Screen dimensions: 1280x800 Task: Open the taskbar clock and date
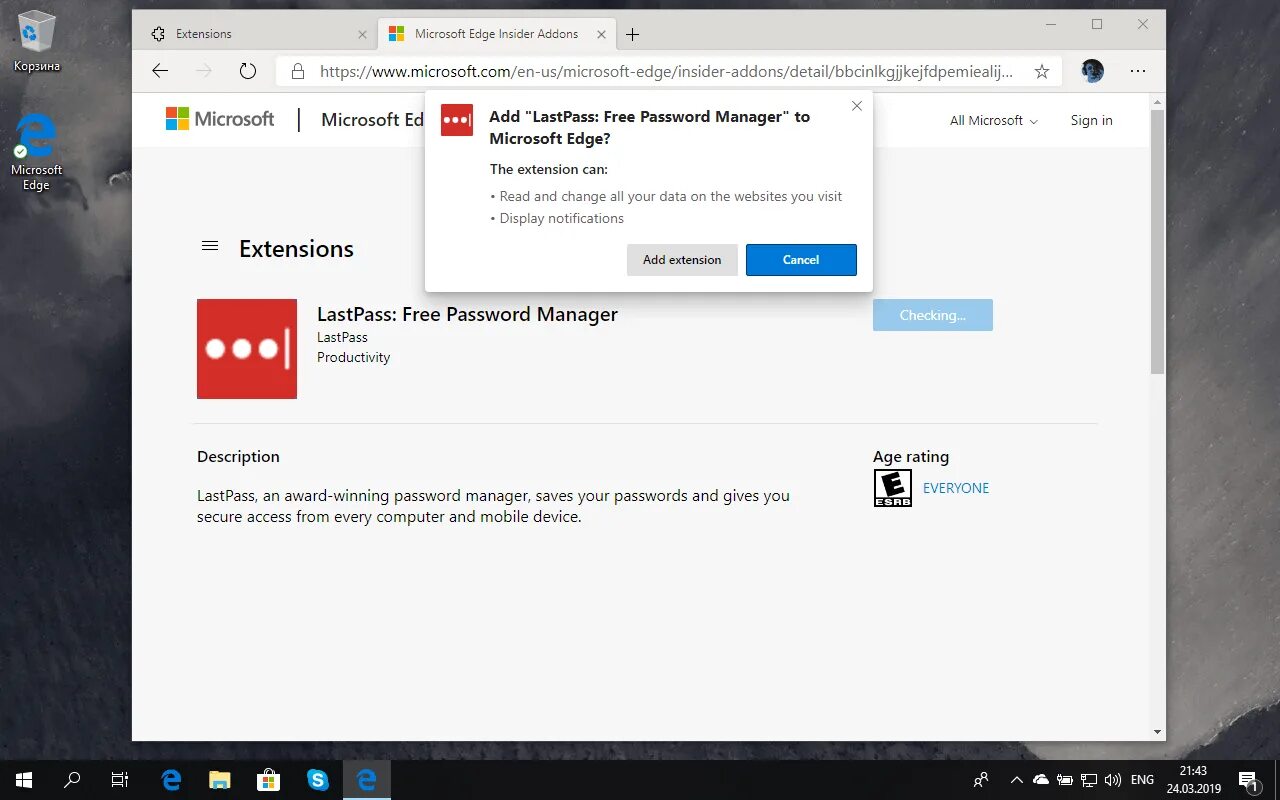click(1193, 780)
